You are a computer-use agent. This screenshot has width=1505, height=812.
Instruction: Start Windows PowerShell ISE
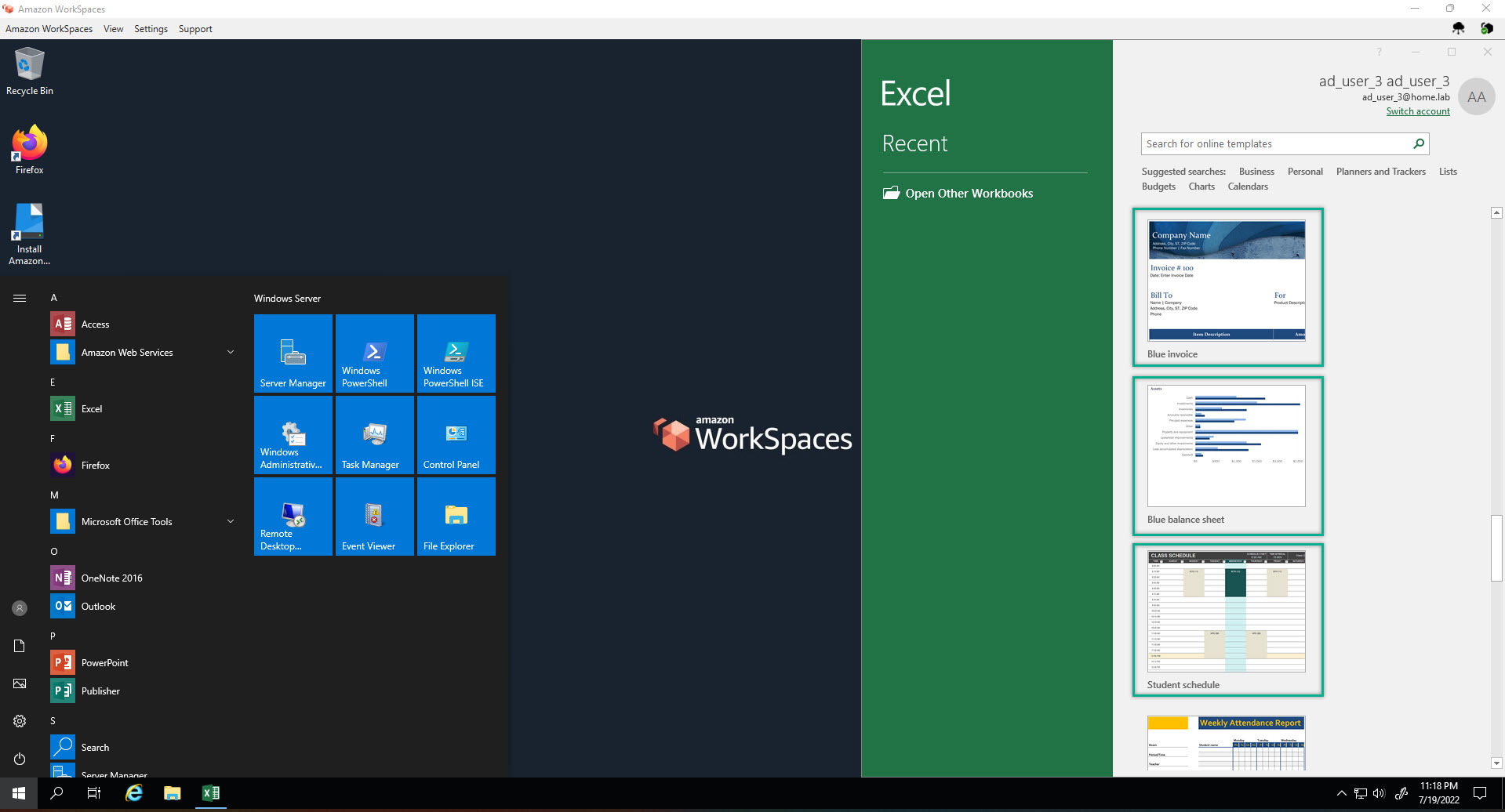point(456,353)
